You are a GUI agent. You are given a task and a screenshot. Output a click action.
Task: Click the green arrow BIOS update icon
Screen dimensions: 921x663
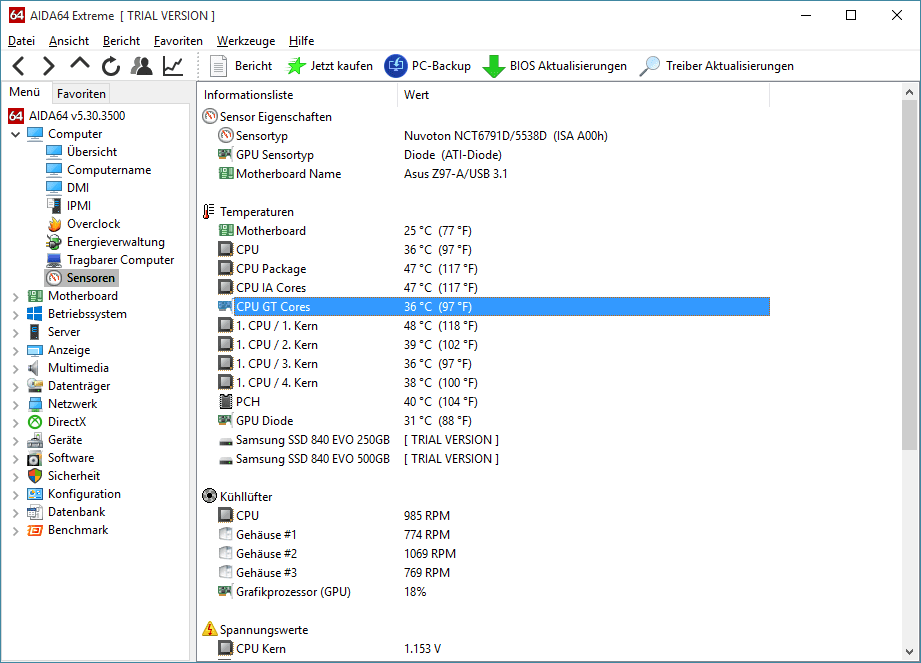click(x=493, y=66)
